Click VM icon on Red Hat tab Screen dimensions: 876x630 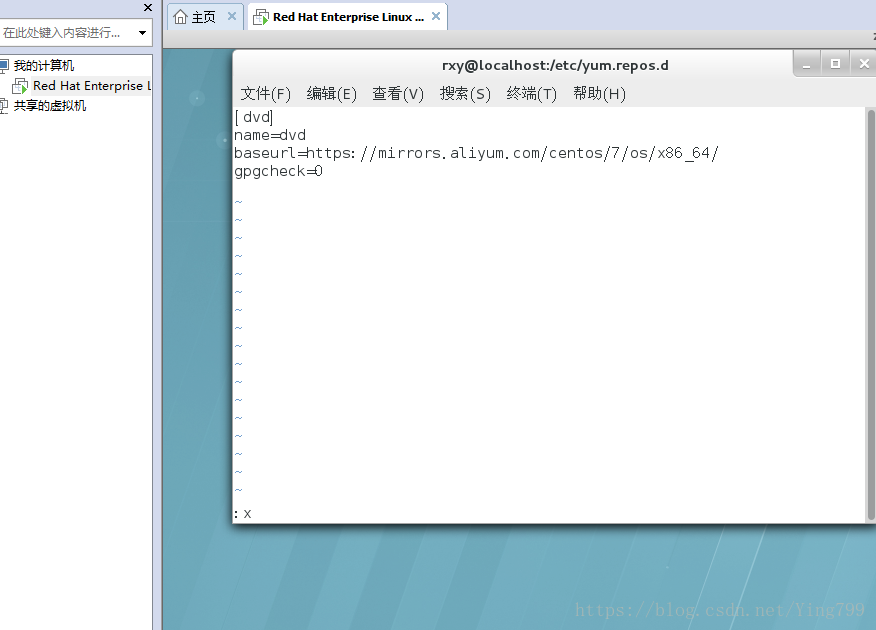pyautogui.click(x=260, y=17)
